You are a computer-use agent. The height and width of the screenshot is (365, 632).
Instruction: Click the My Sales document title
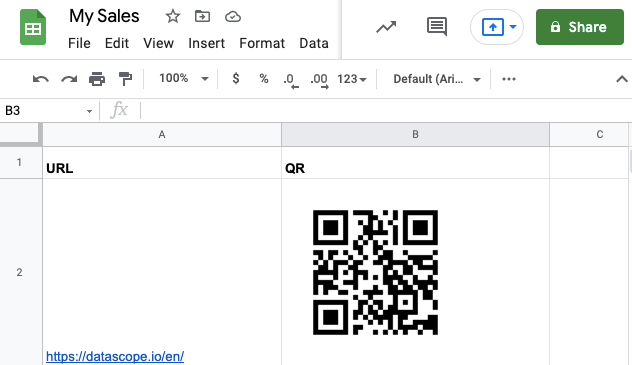point(104,17)
